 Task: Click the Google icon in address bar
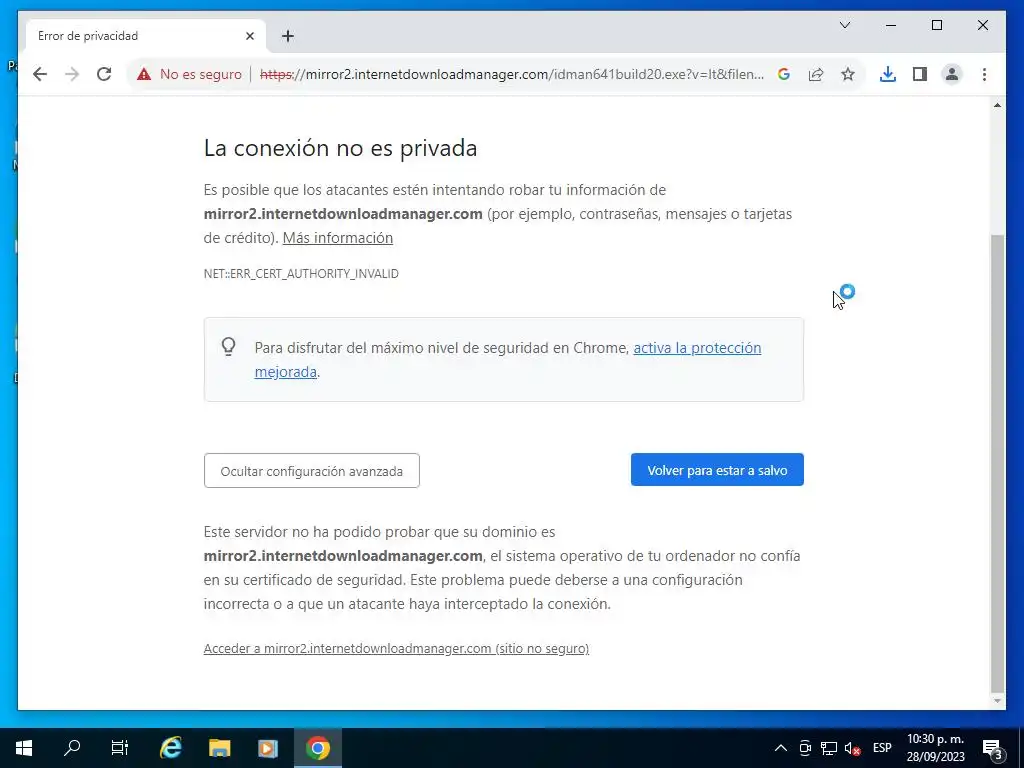point(784,74)
